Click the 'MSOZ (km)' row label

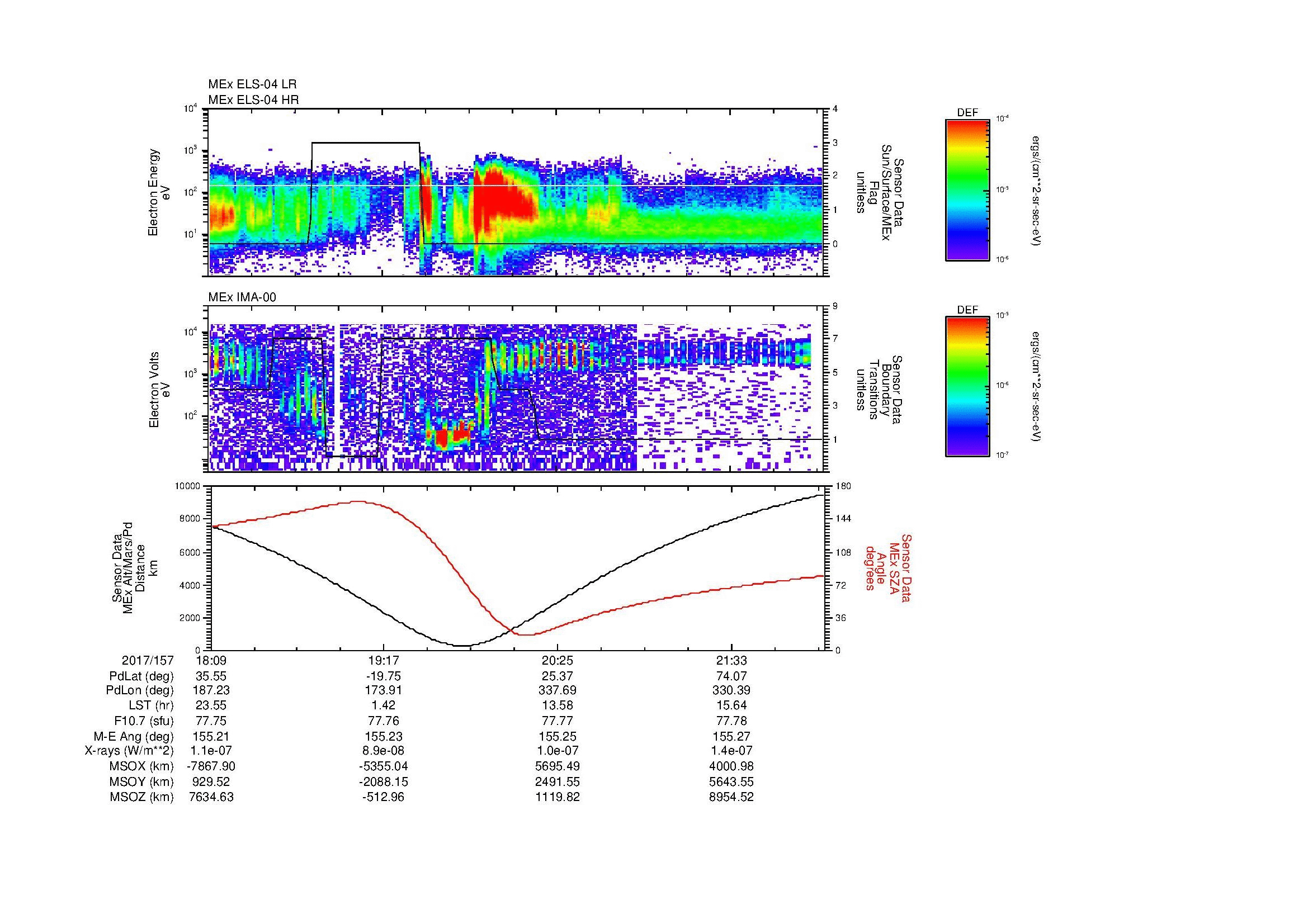(142, 797)
